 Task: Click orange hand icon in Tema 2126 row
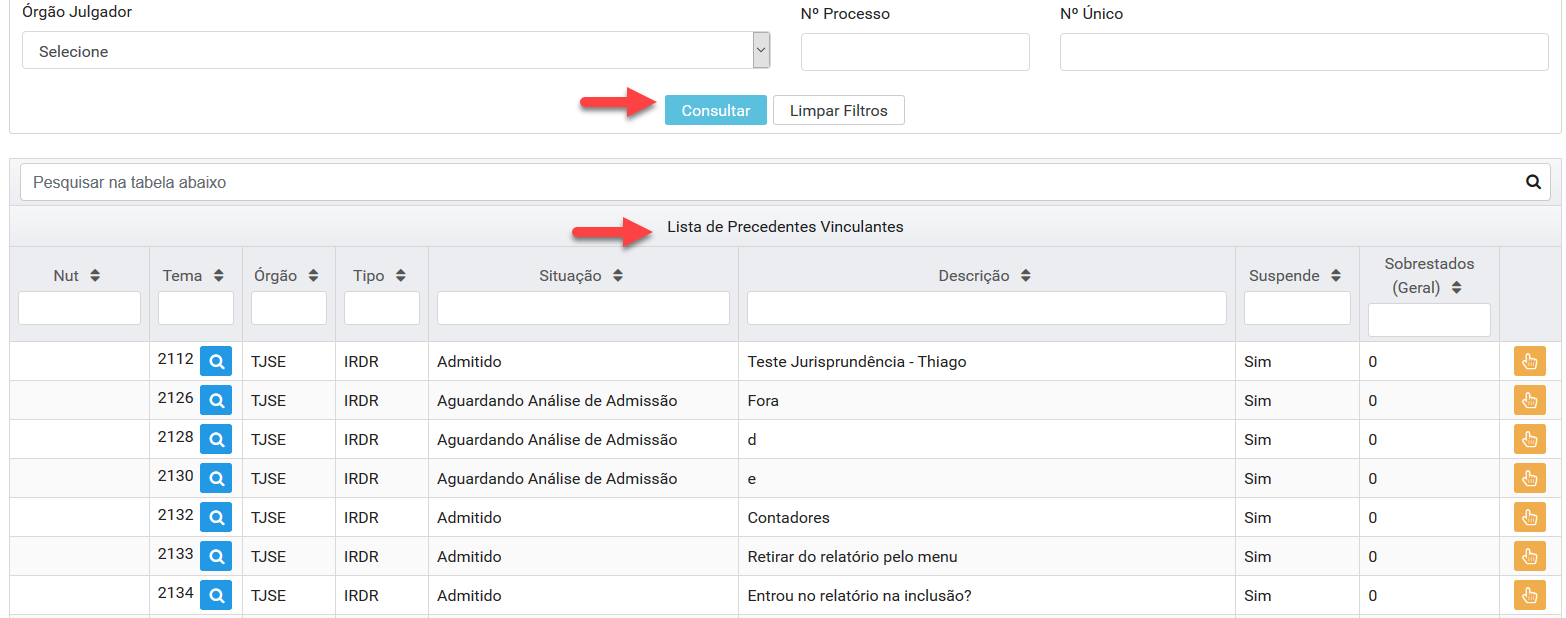[1529, 401]
